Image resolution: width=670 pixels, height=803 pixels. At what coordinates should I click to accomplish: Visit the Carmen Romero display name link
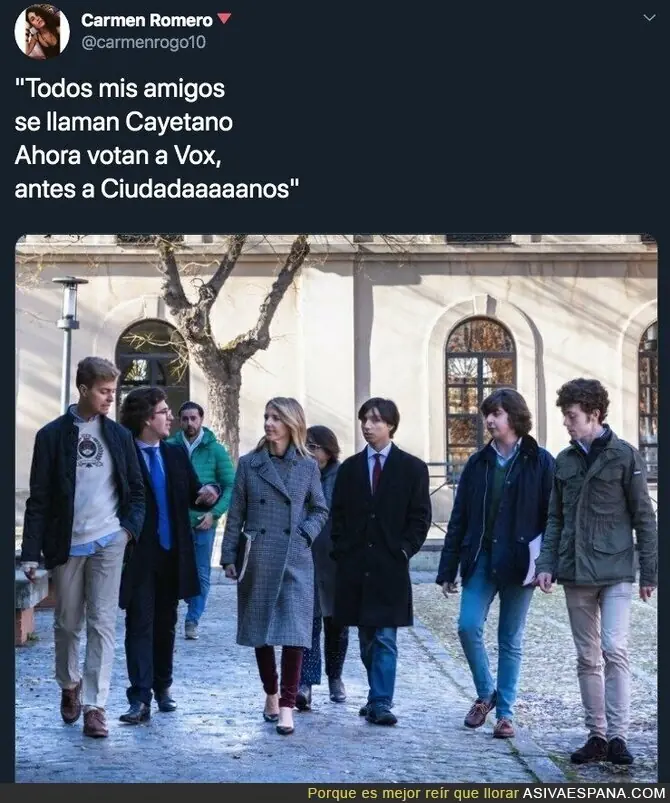coord(146,20)
